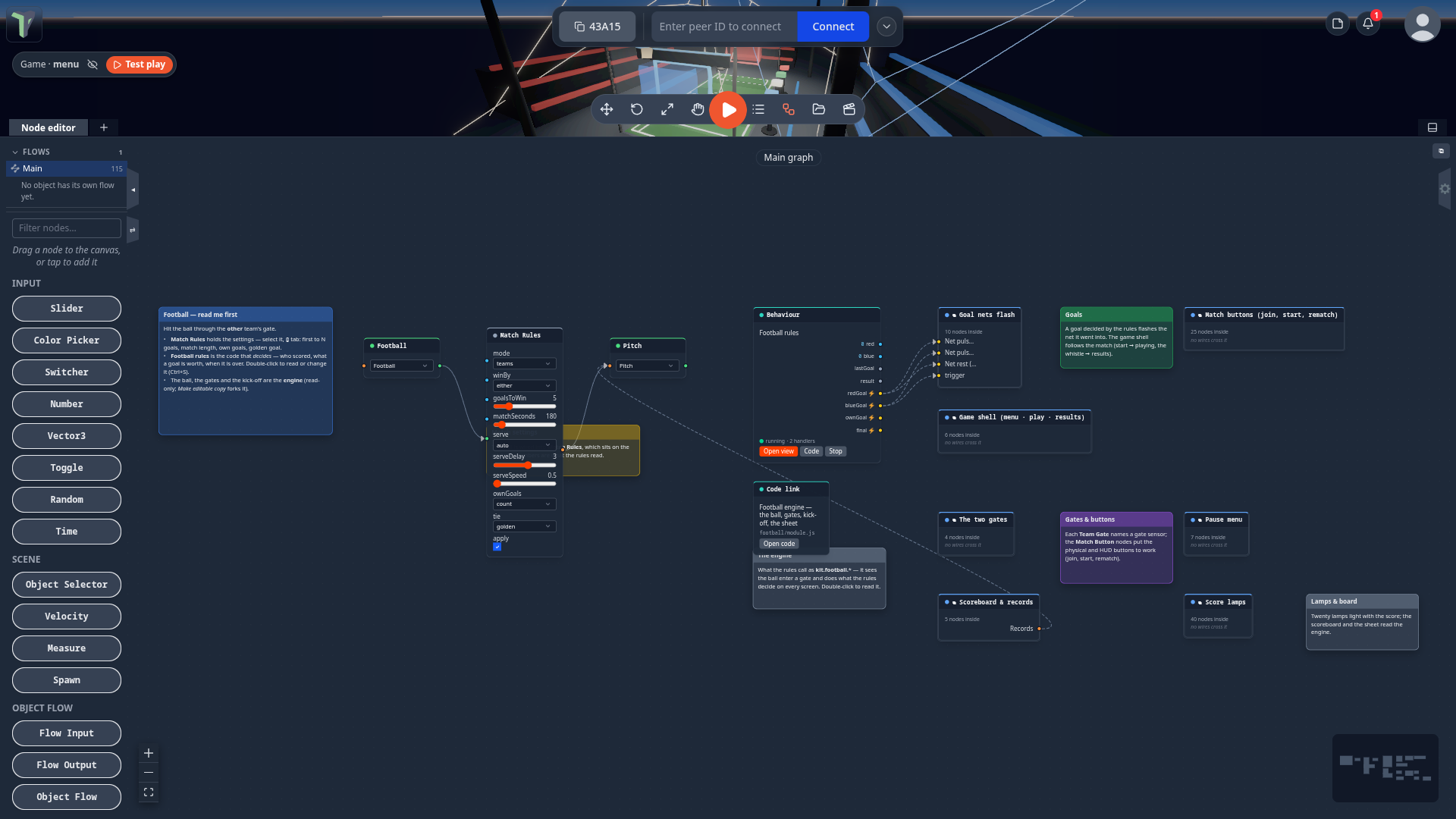Open the serve dropdown set to auto

(x=524, y=445)
